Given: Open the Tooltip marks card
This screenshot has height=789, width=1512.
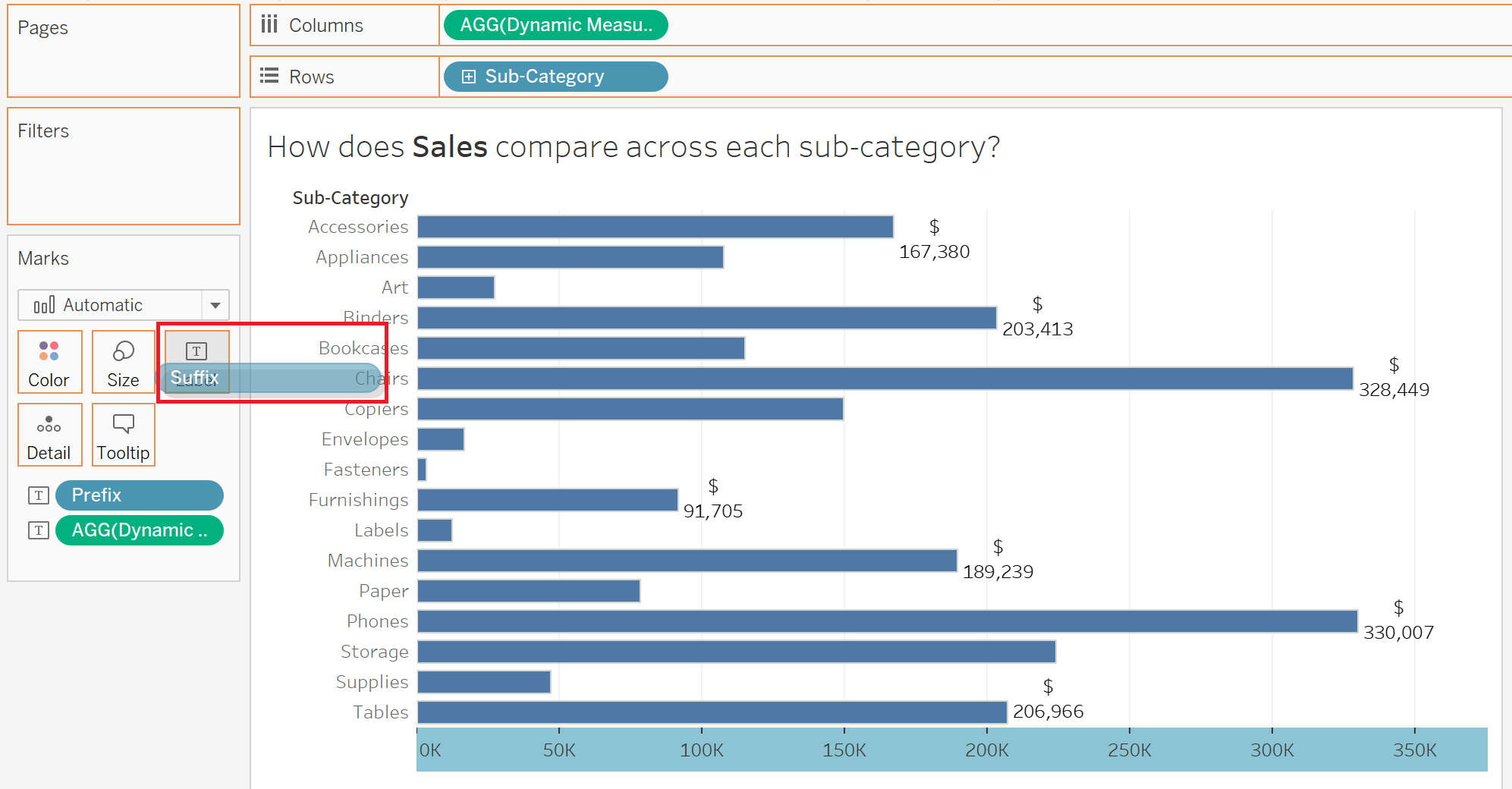Looking at the screenshot, I should pyautogui.click(x=123, y=435).
